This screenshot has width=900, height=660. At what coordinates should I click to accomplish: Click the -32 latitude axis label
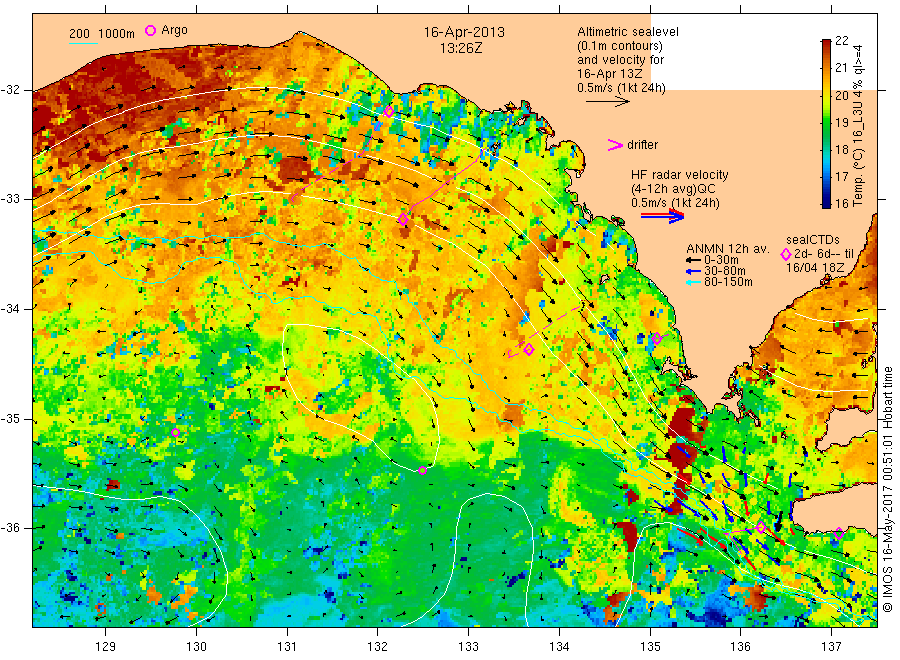(10, 90)
